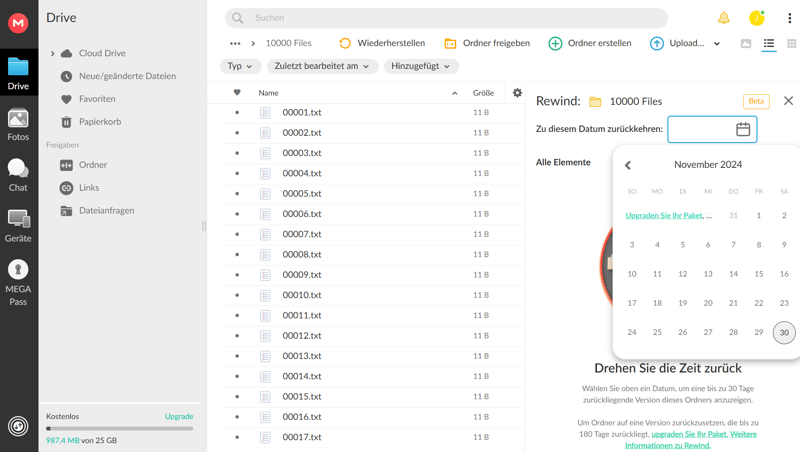The image size is (800, 452).
Task: Click the green Upgrade storage link
Action: tap(179, 416)
